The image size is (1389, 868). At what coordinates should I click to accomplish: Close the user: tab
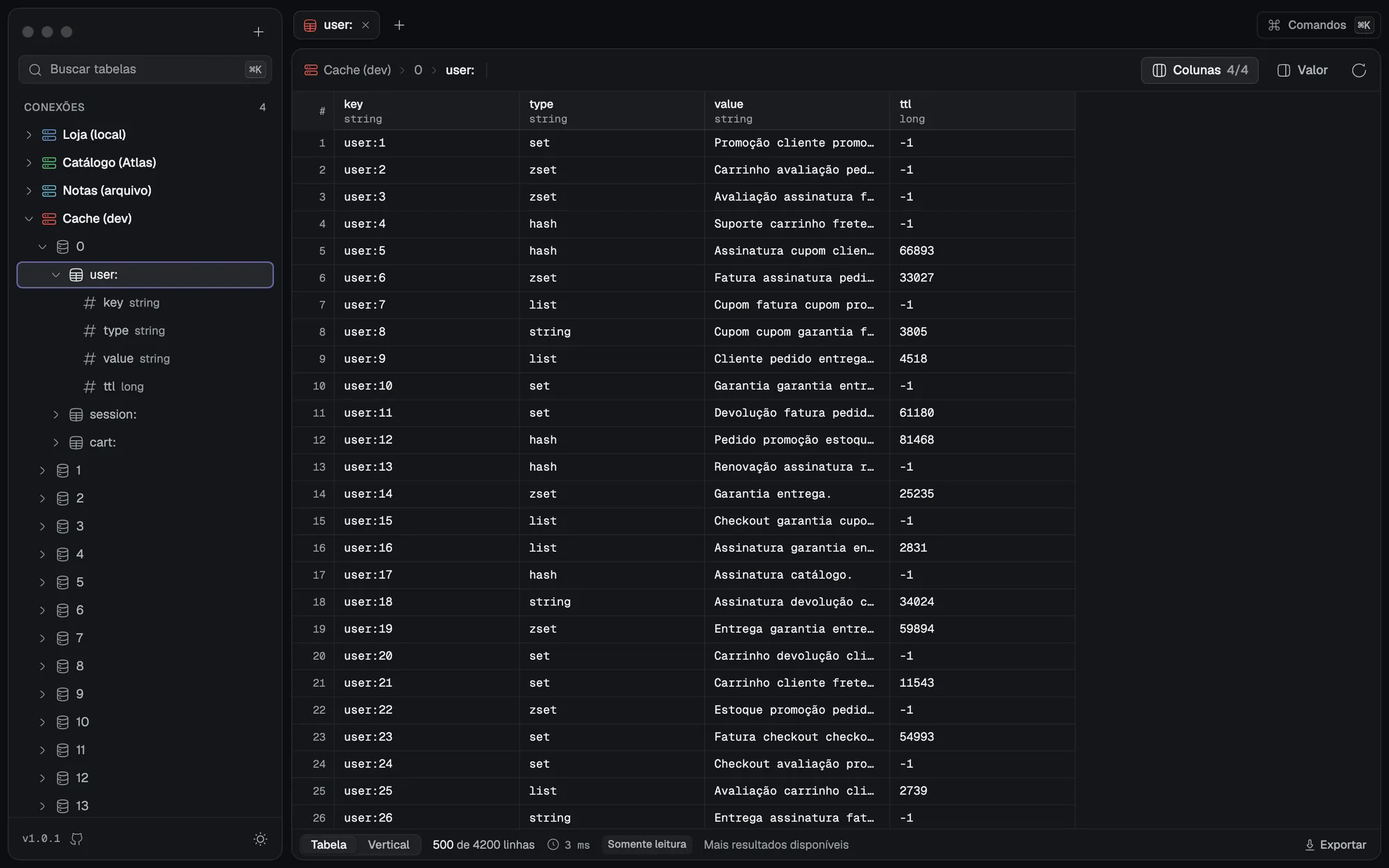click(365, 25)
